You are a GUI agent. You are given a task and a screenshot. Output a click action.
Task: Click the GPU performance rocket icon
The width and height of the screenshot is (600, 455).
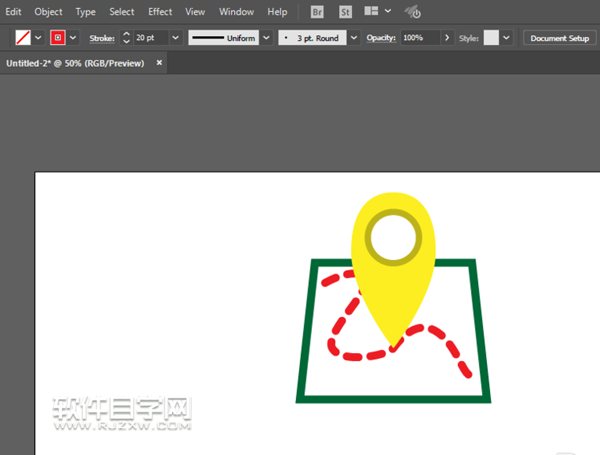[411, 12]
